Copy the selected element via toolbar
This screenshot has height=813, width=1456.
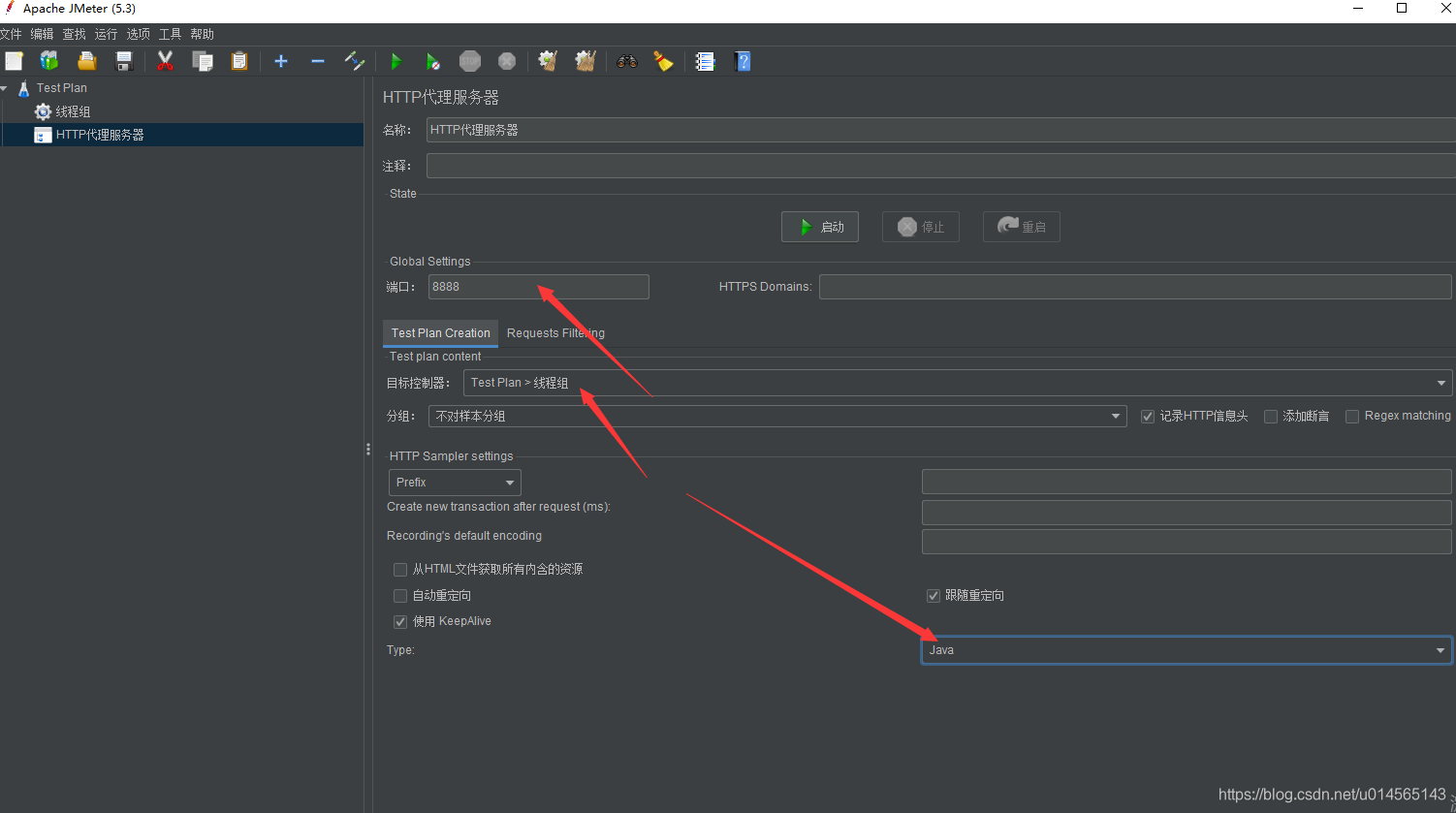203,61
